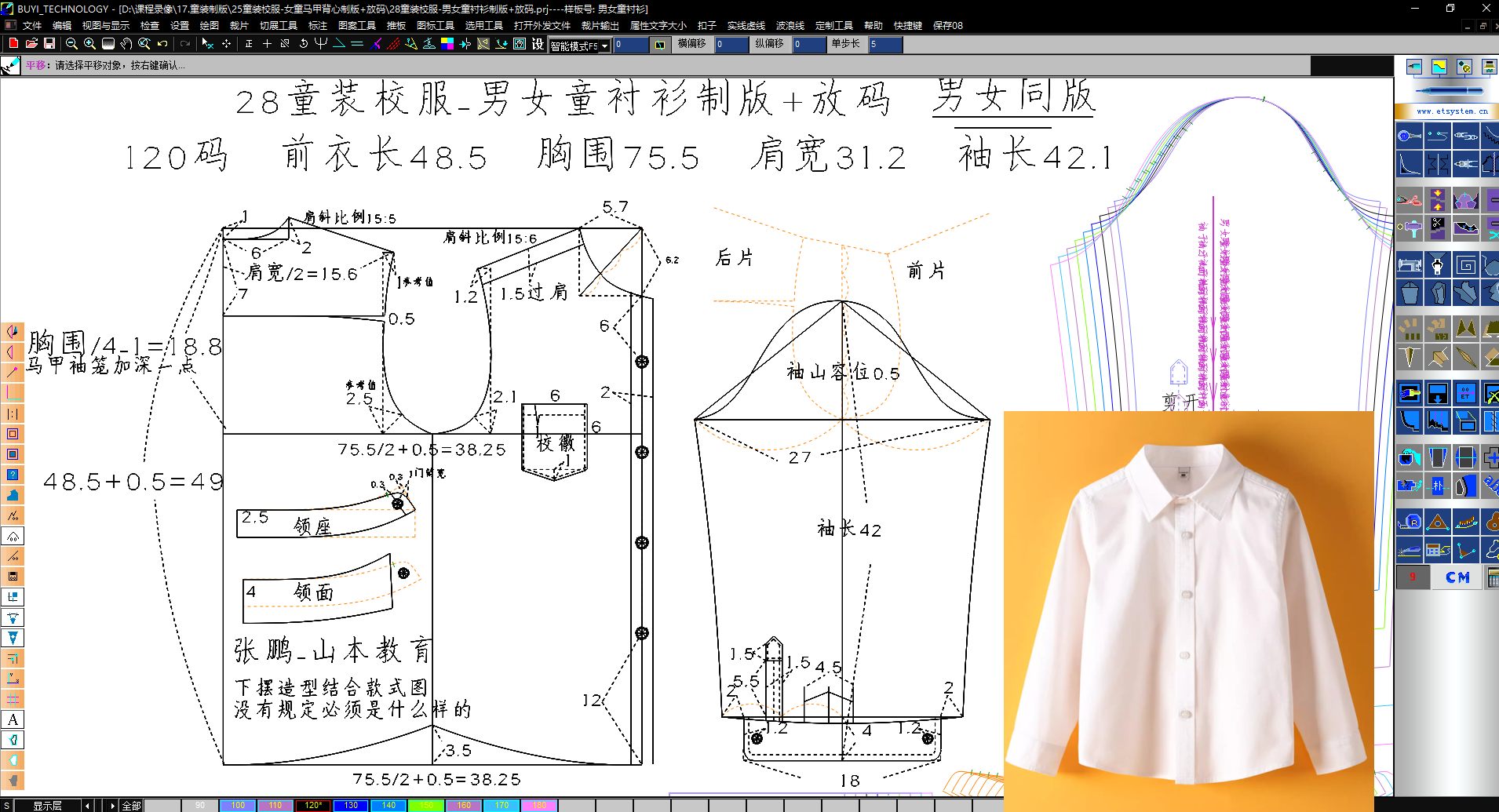
Task: Click the zoom out magnifier icon
Action: pos(71,43)
